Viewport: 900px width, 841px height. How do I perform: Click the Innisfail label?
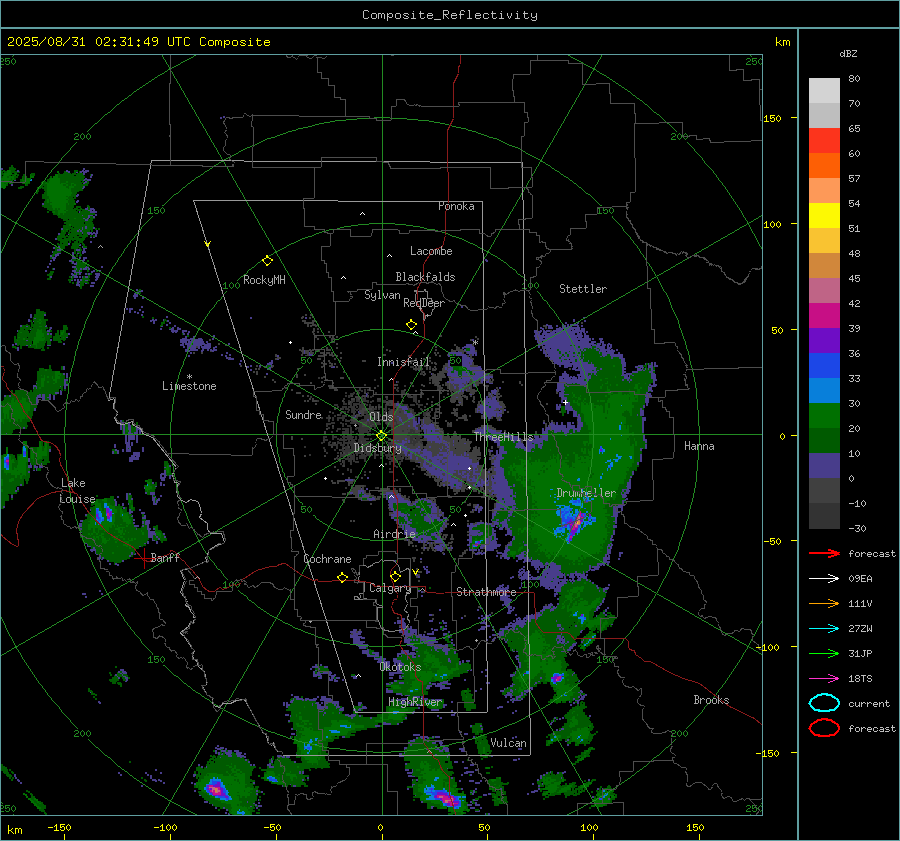tap(403, 362)
